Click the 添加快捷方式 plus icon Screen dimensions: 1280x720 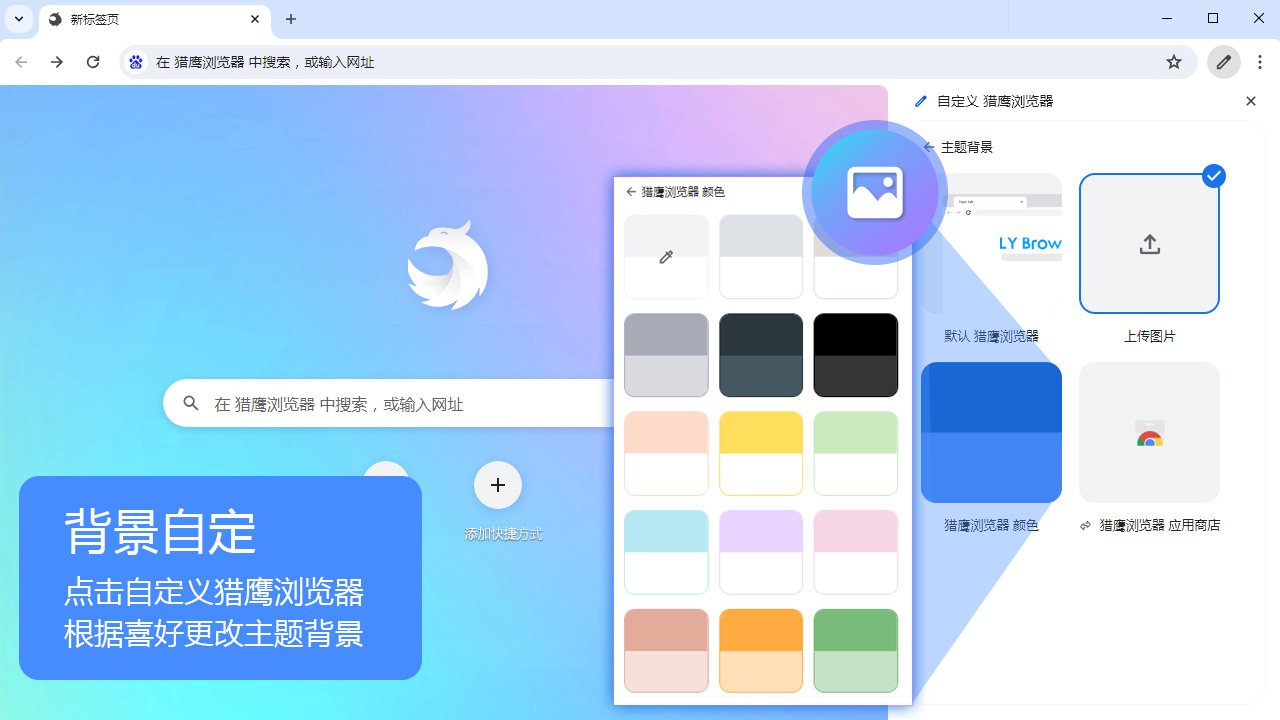[498, 485]
